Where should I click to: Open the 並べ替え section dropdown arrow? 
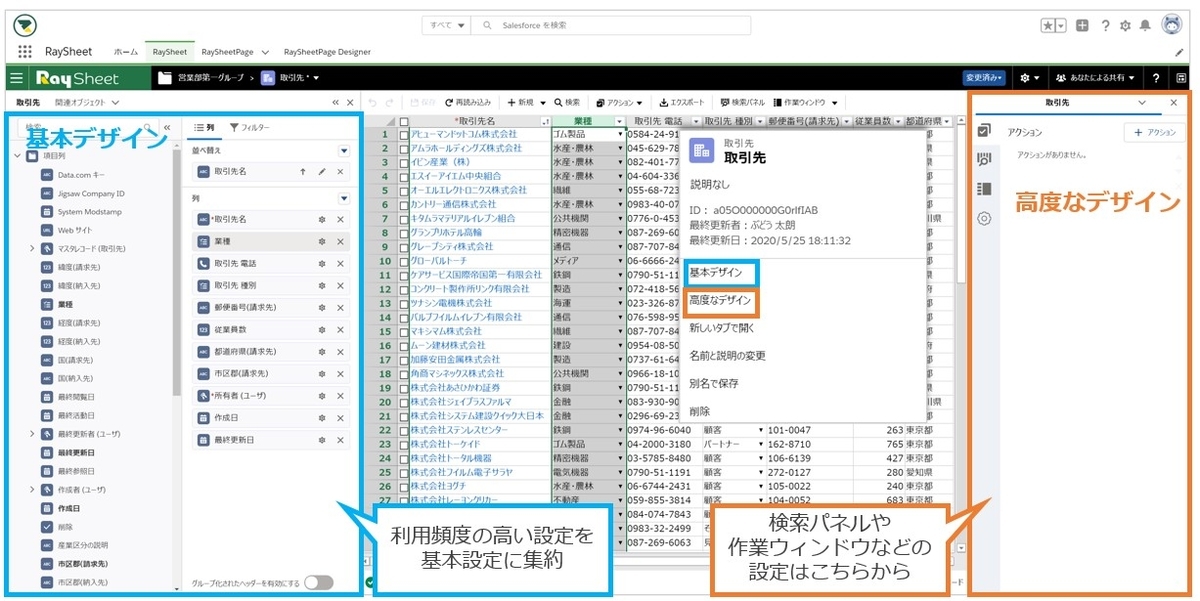(x=344, y=150)
